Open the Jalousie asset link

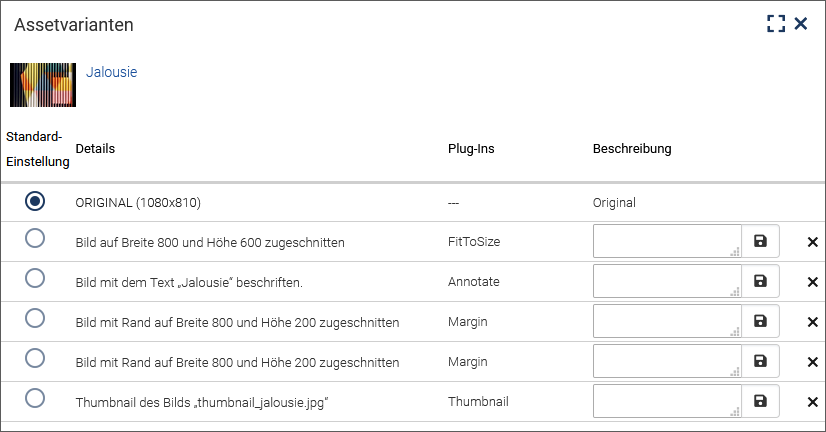pos(112,72)
